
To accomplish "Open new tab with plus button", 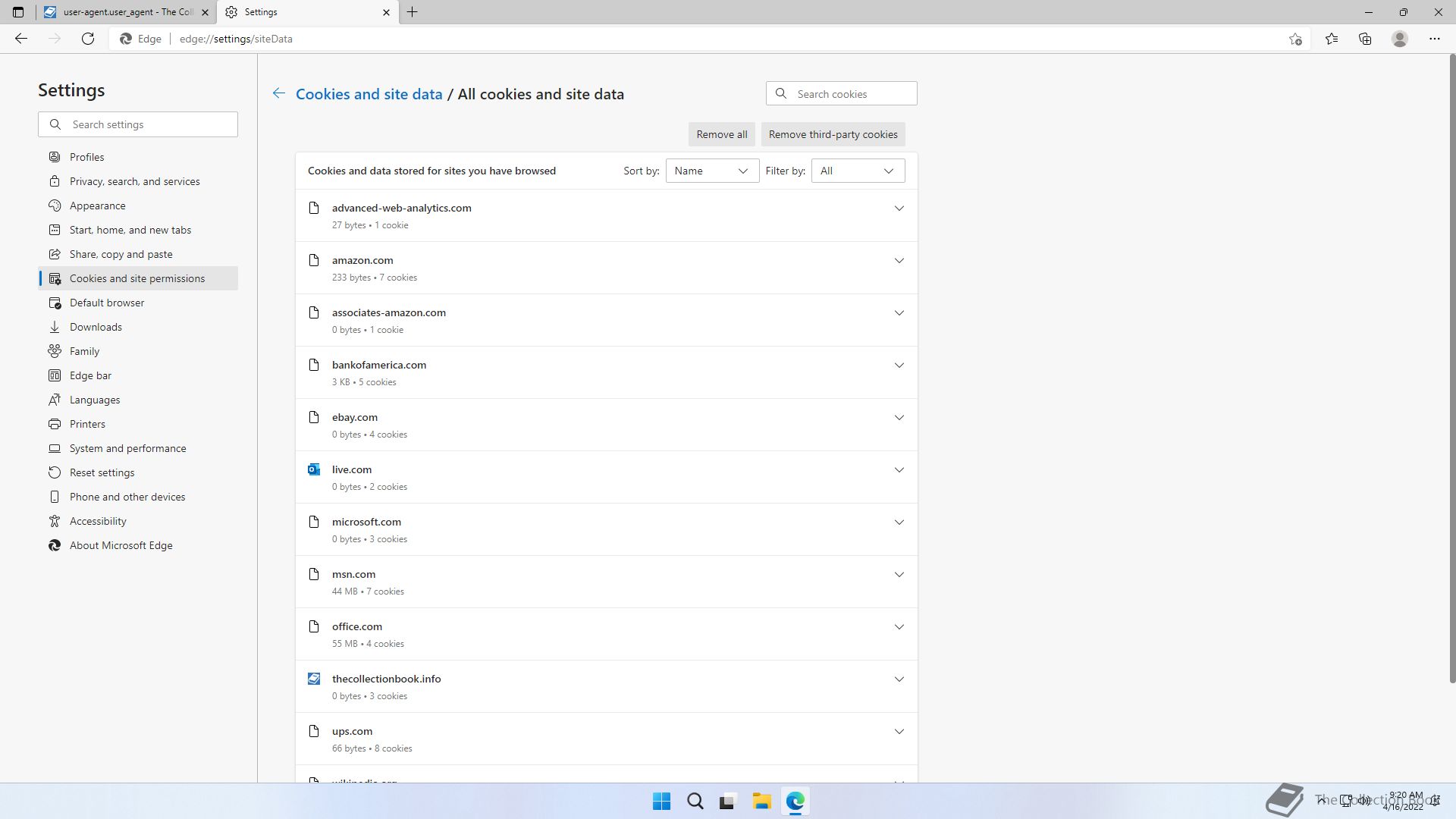I will click(413, 12).
